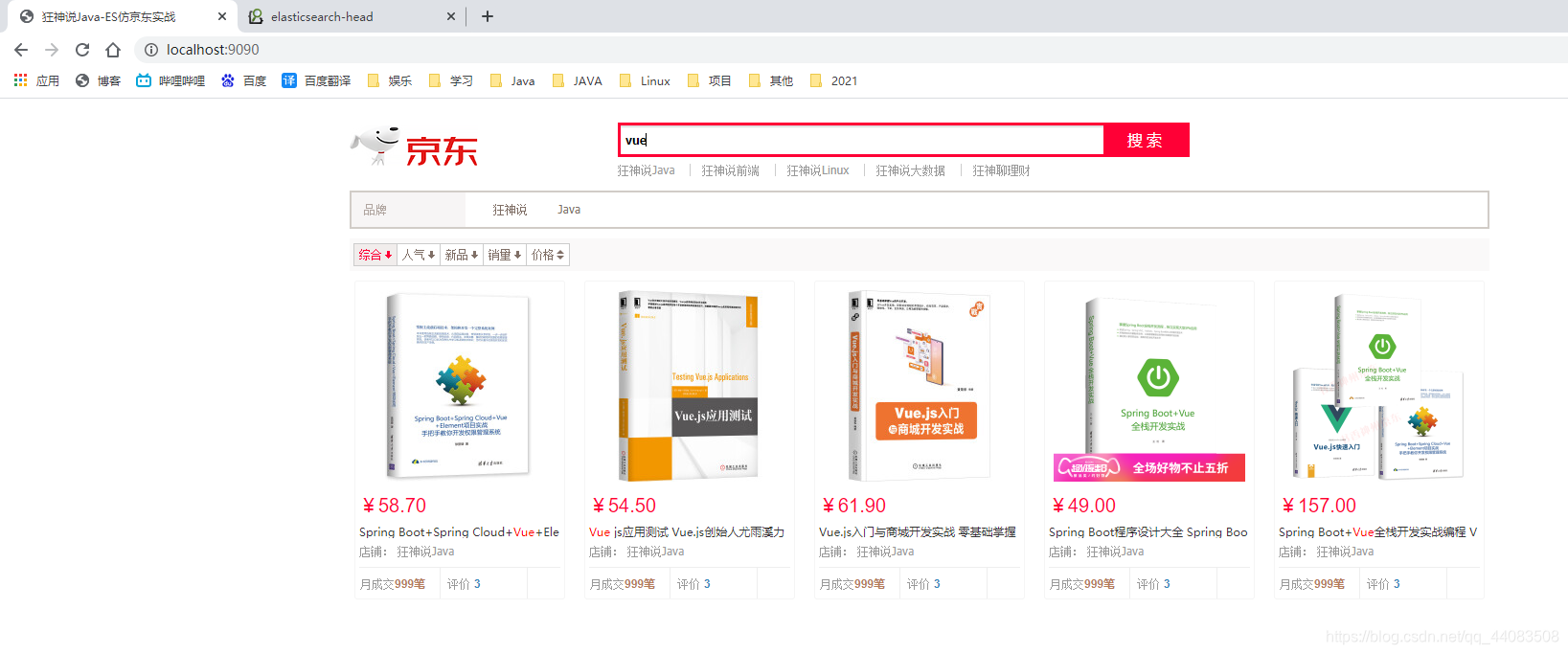
Task: Open 学习 bookmark folder
Action: [x=451, y=80]
